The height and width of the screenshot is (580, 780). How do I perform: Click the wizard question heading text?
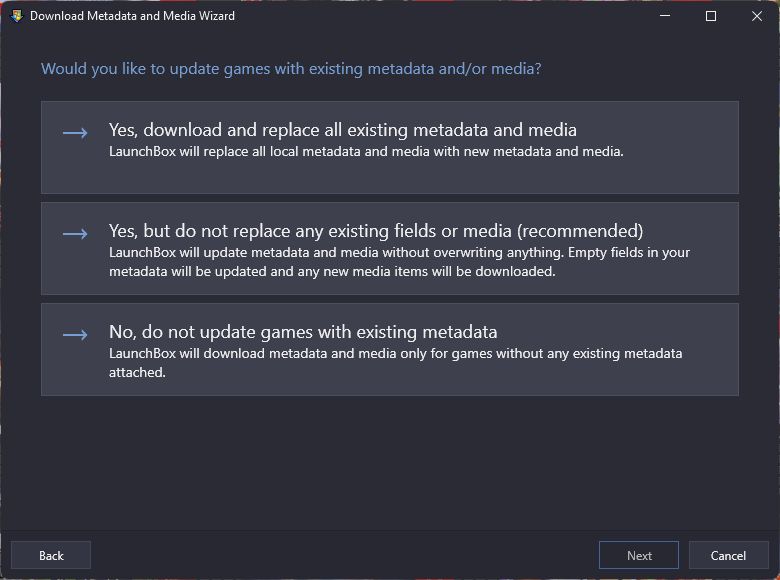[291, 69]
